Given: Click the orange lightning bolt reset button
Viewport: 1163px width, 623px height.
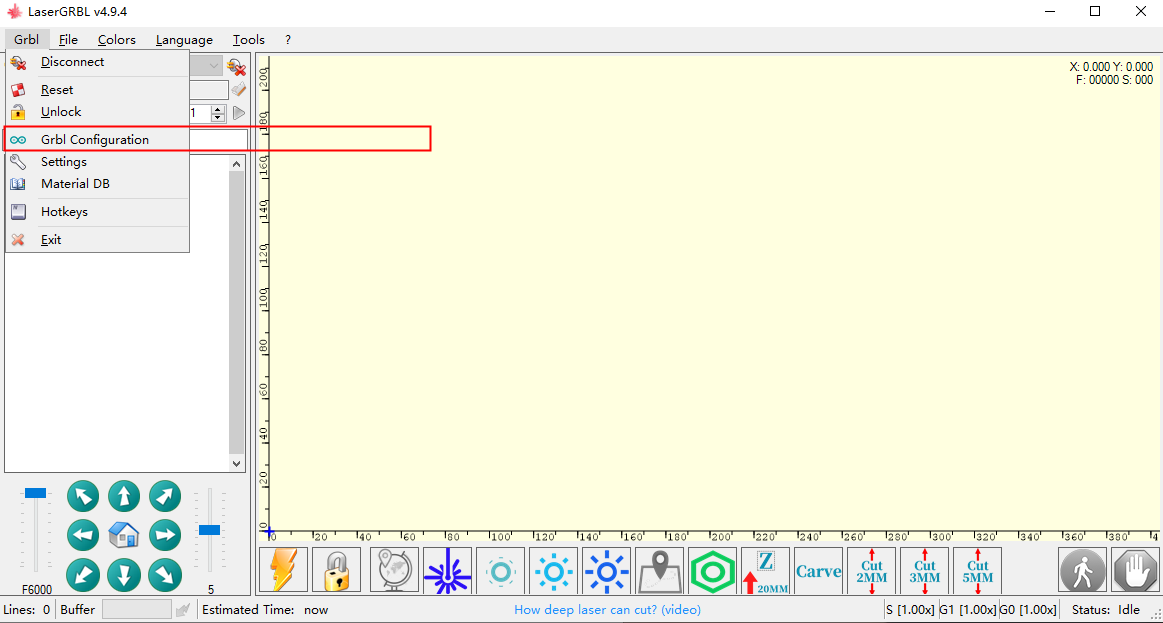Looking at the screenshot, I should 284,570.
